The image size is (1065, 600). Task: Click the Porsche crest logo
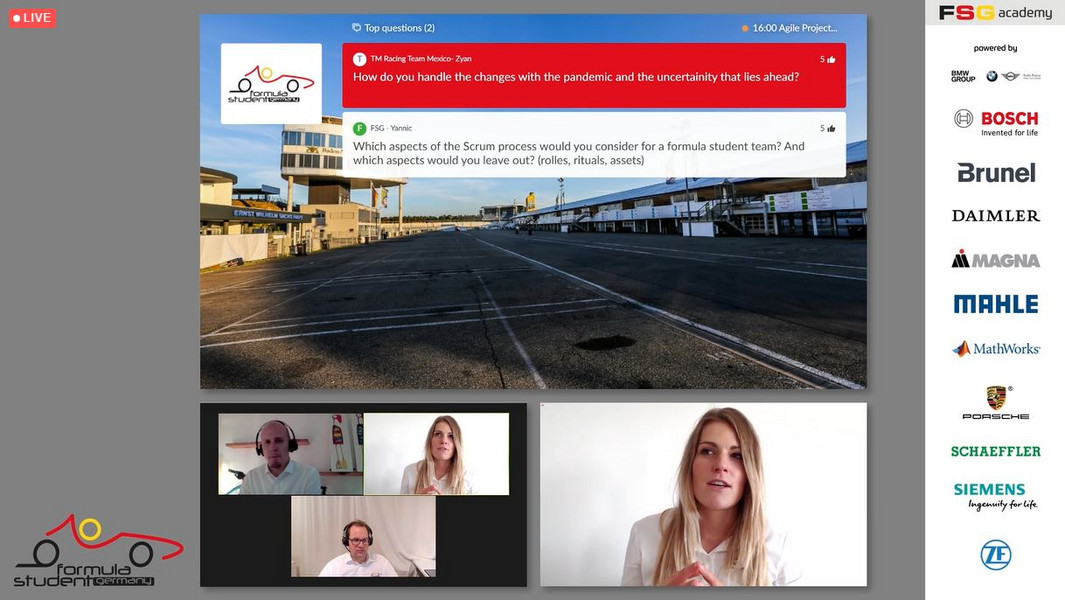click(x=995, y=397)
